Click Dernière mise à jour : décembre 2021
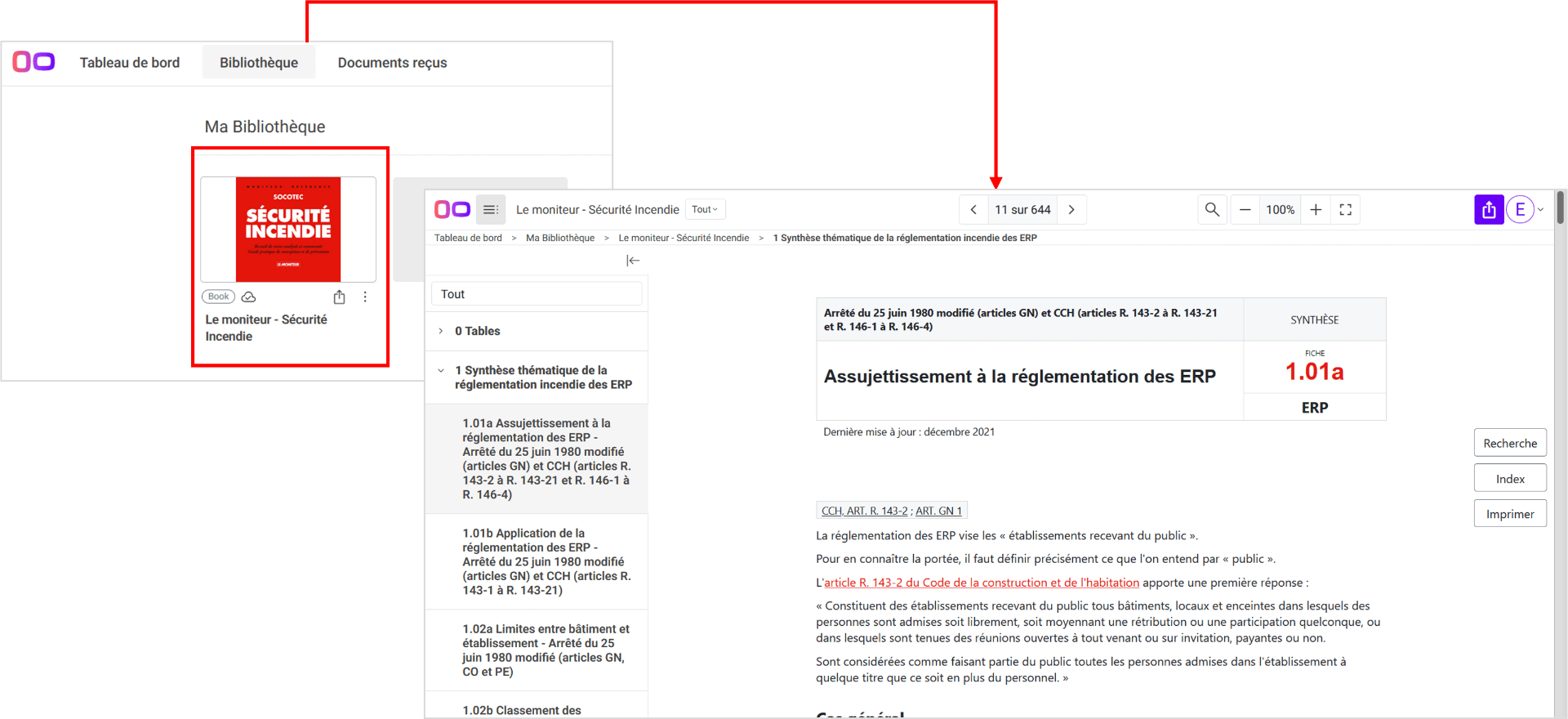 pyautogui.click(x=909, y=432)
